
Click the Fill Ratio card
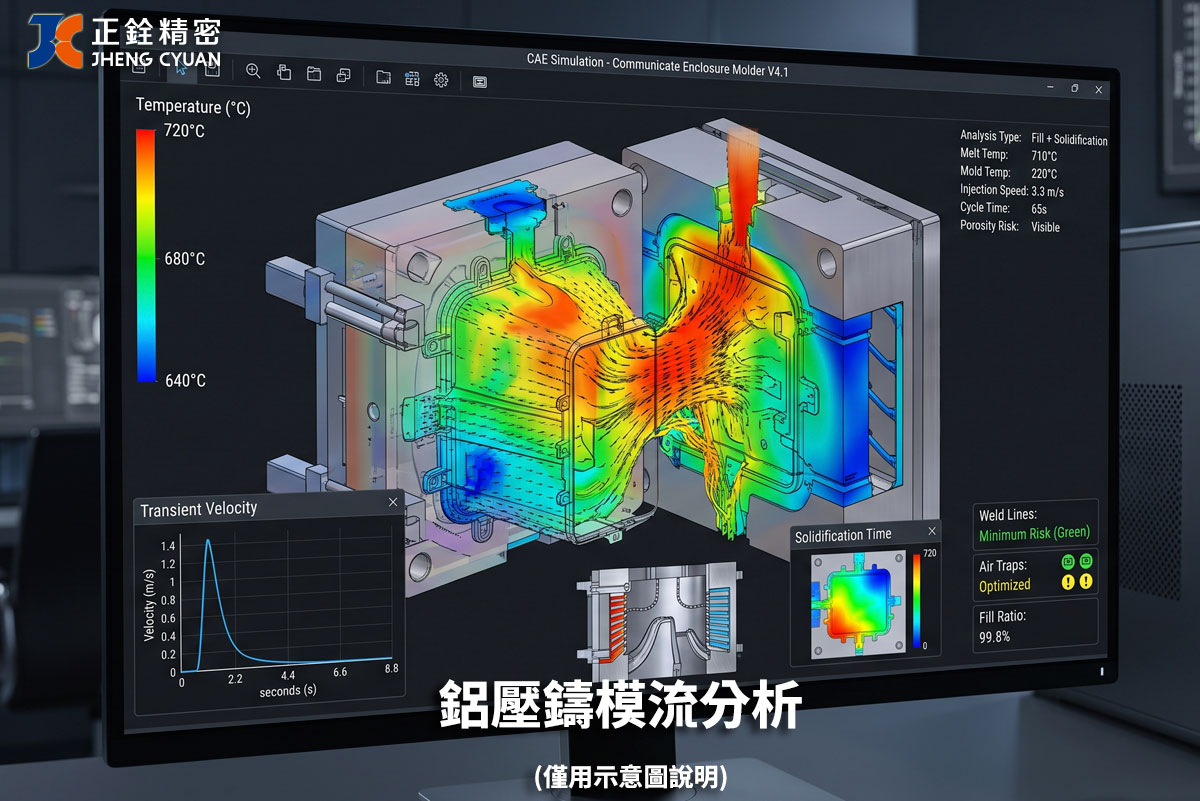click(1036, 626)
